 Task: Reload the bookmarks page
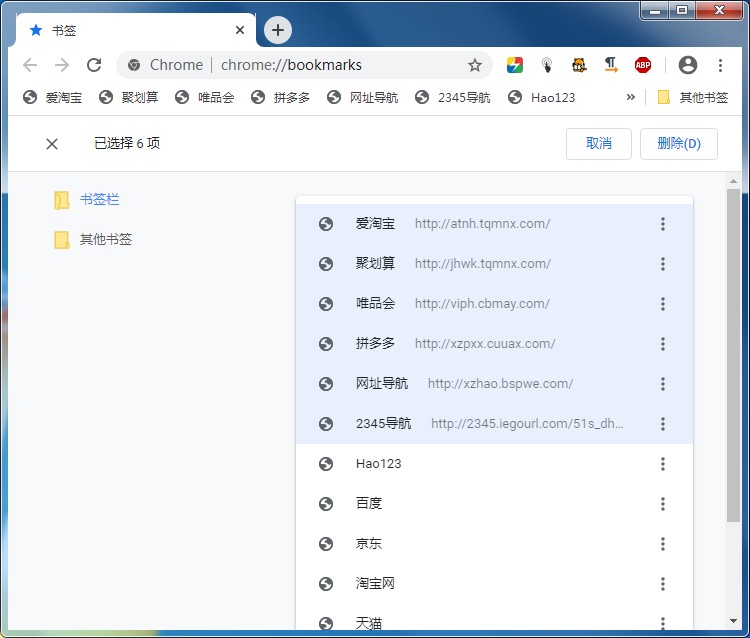[94, 65]
